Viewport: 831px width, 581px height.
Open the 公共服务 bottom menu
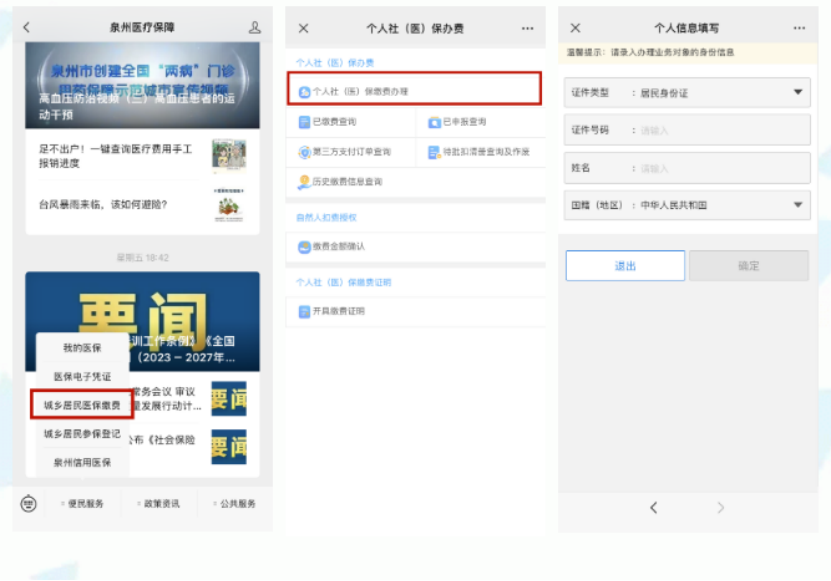[x=236, y=504]
